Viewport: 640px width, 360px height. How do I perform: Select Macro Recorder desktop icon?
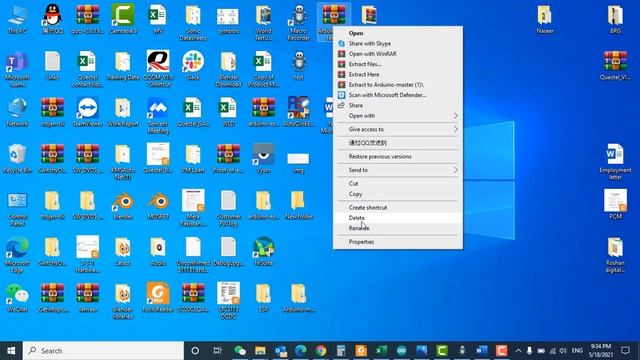299,22
